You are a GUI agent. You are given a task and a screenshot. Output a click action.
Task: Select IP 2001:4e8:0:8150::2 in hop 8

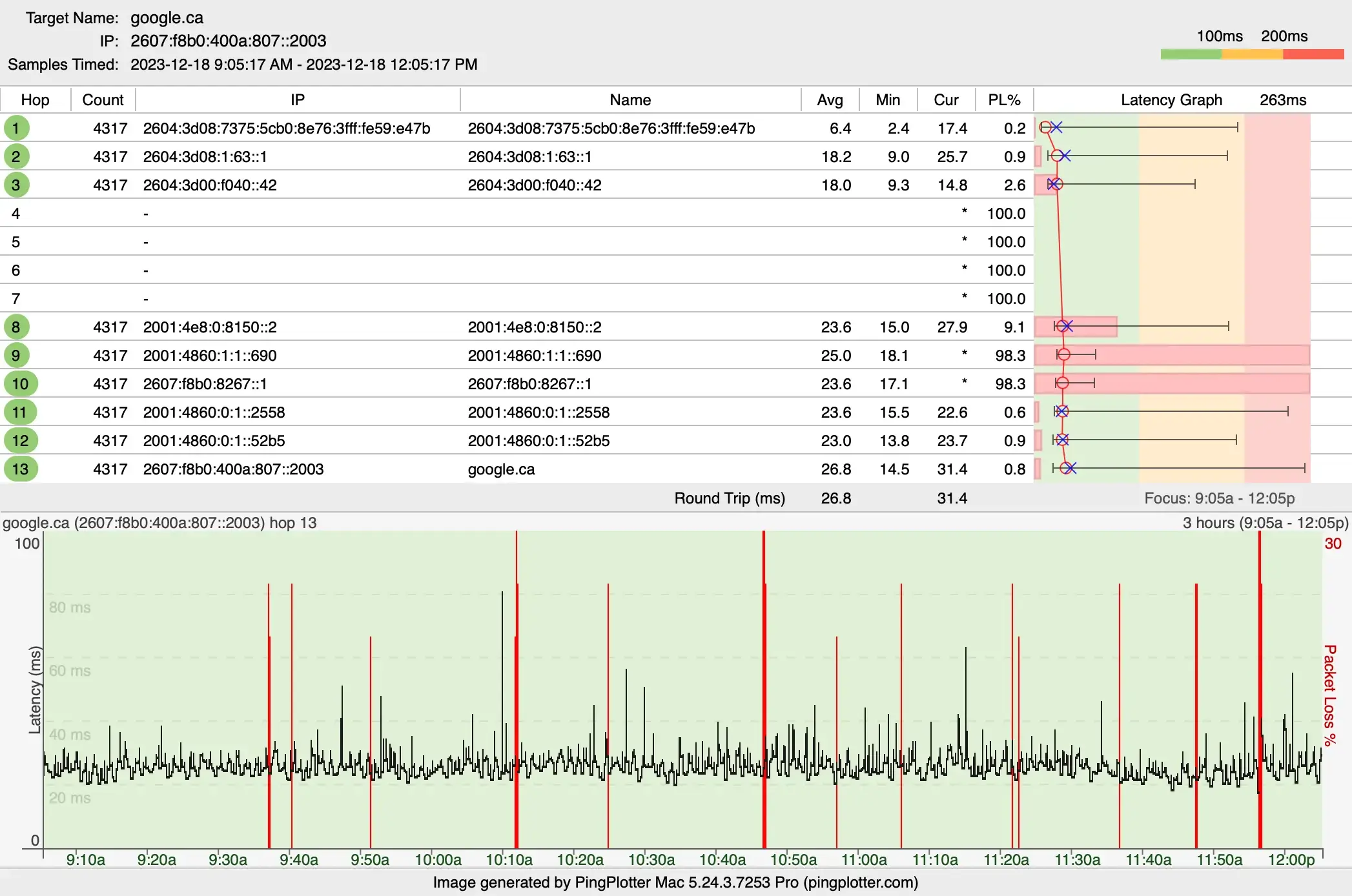pos(210,327)
